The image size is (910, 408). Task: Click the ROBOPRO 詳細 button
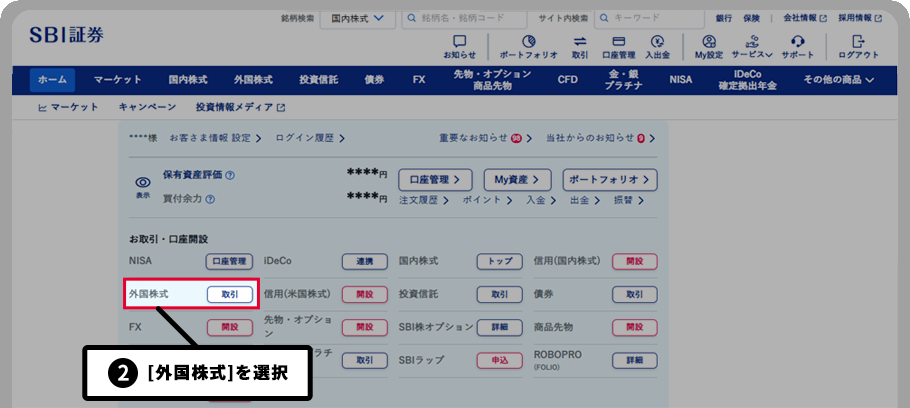point(635,360)
